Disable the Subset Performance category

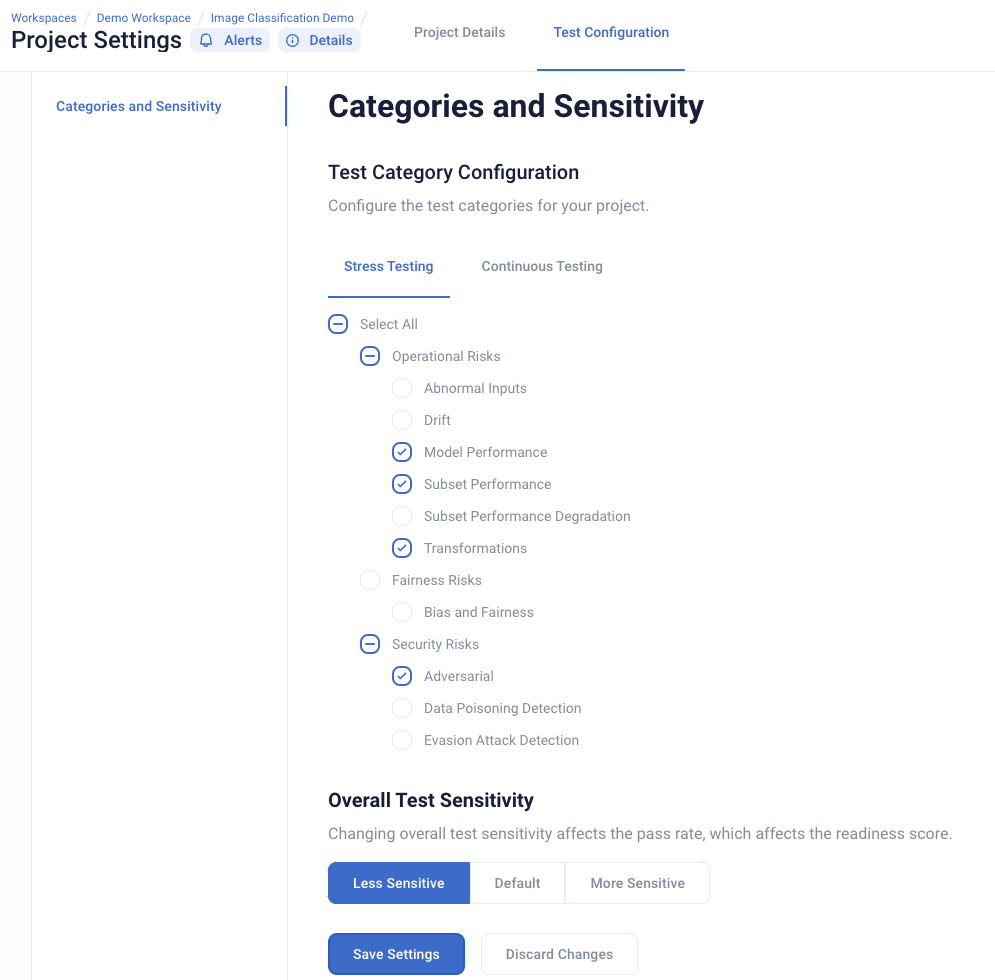[x=401, y=484]
